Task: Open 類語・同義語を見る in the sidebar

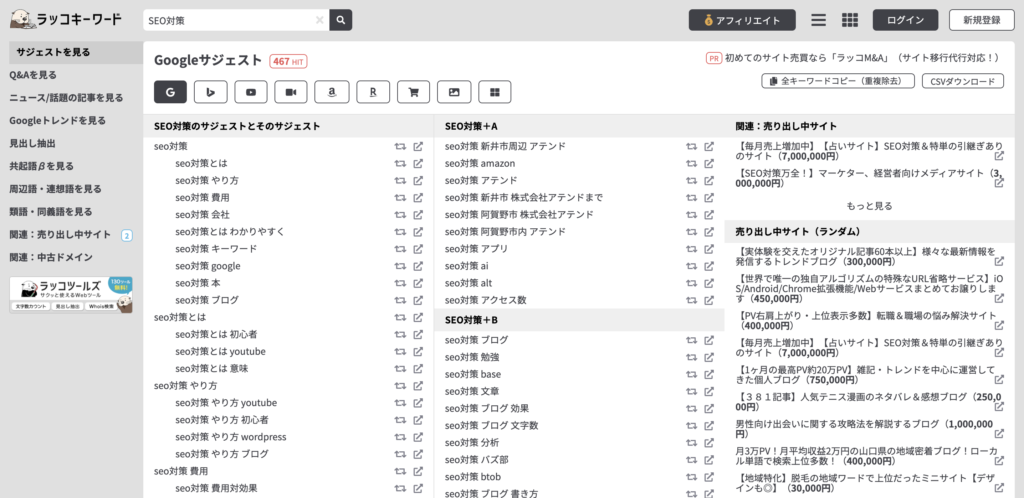Action: [x=50, y=211]
